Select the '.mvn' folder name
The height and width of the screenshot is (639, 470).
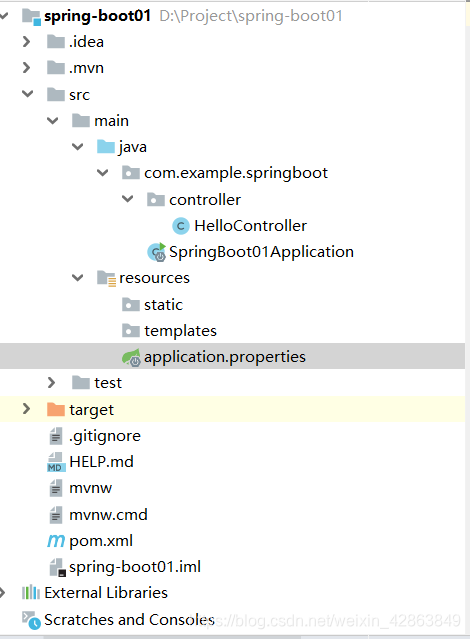pyautogui.click(x=86, y=68)
